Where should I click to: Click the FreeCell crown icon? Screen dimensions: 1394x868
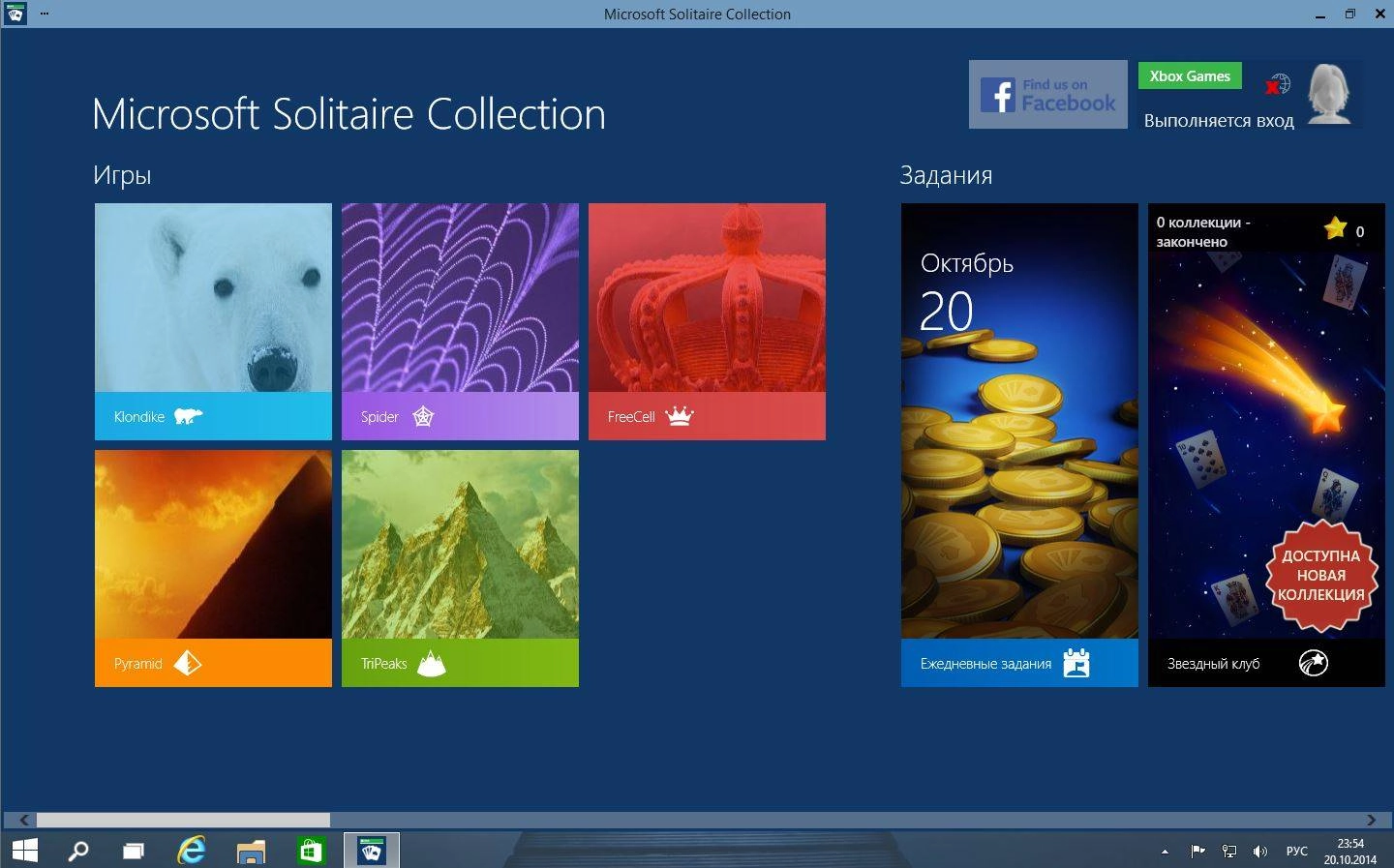pos(680,416)
